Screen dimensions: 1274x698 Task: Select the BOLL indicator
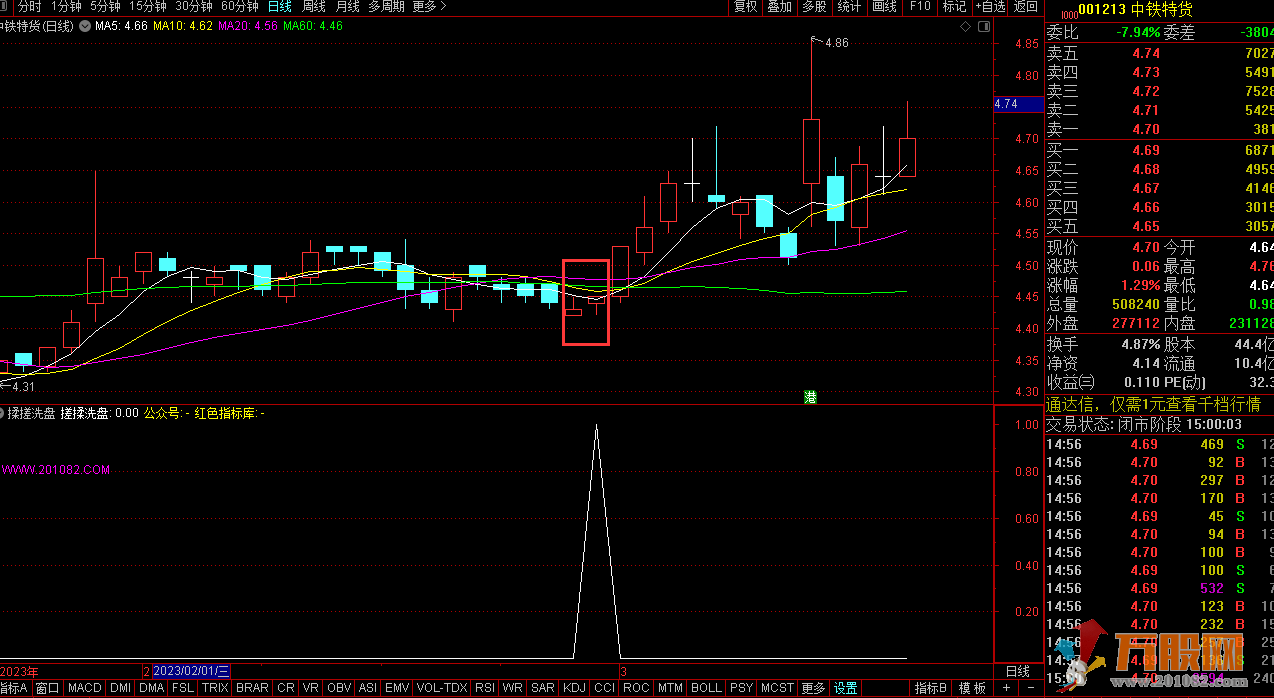[x=706, y=688]
